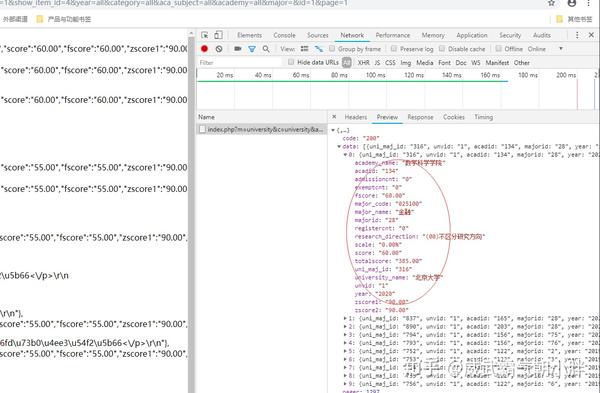
Task: Enable Group by frame checkbox
Action: tap(332, 49)
